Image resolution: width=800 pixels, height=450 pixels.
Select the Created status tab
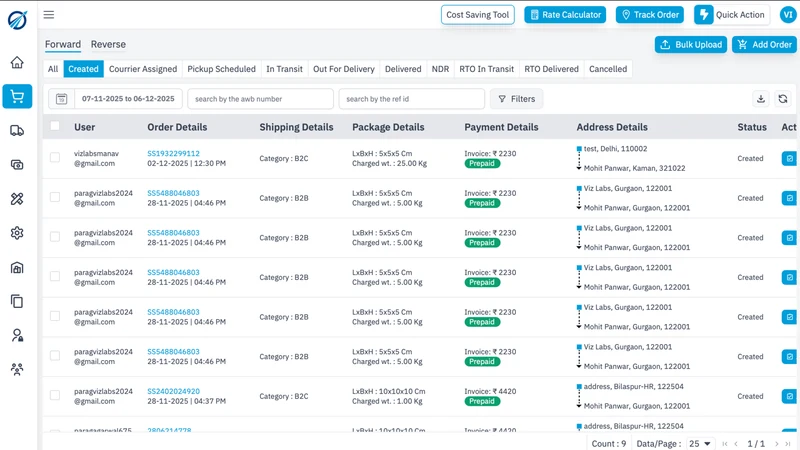[83, 69]
